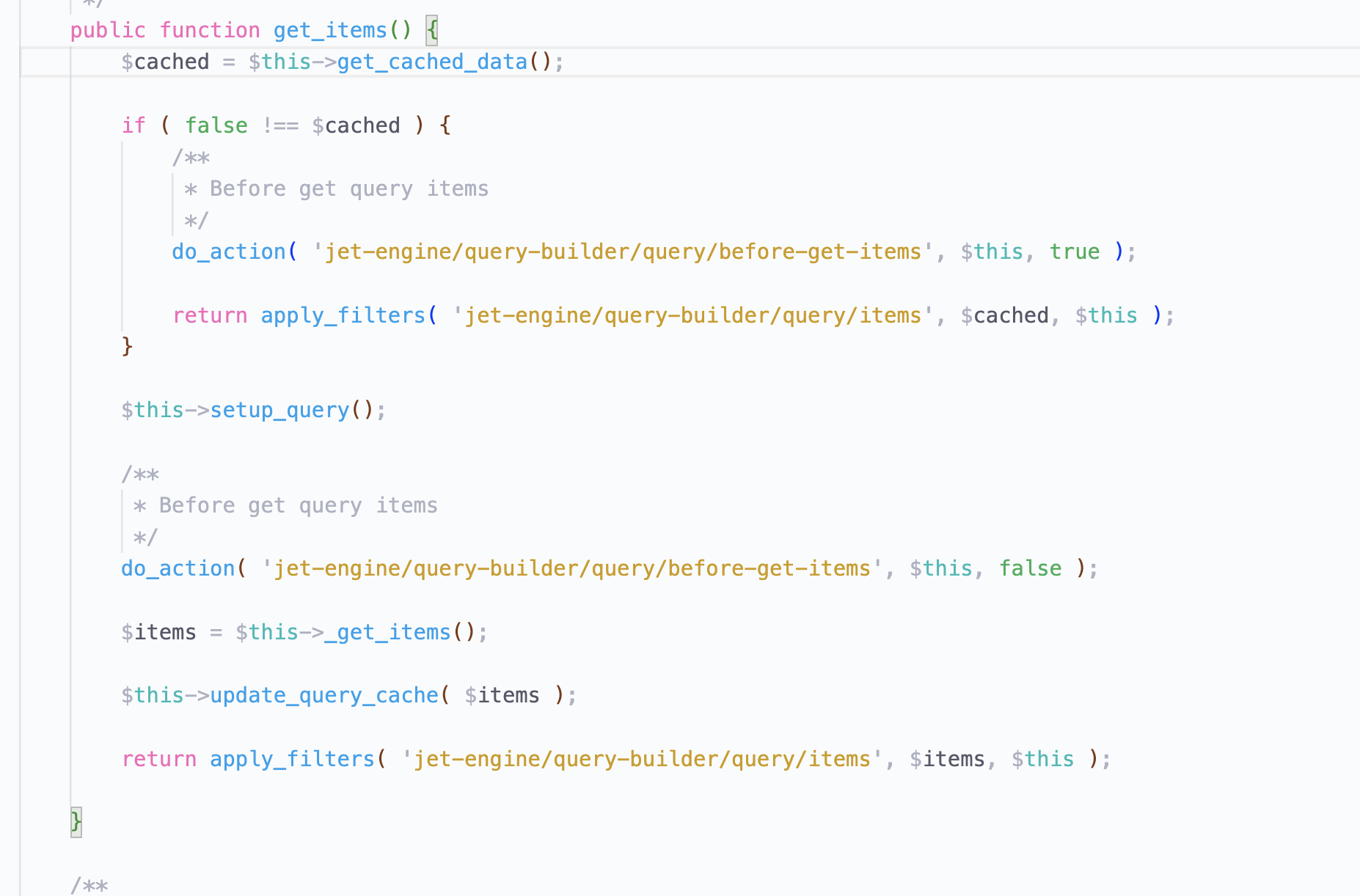Image resolution: width=1360 pixels, height=896 pixels.
Task: Click the $this variable in update_query_cache line
Action: 153,695
